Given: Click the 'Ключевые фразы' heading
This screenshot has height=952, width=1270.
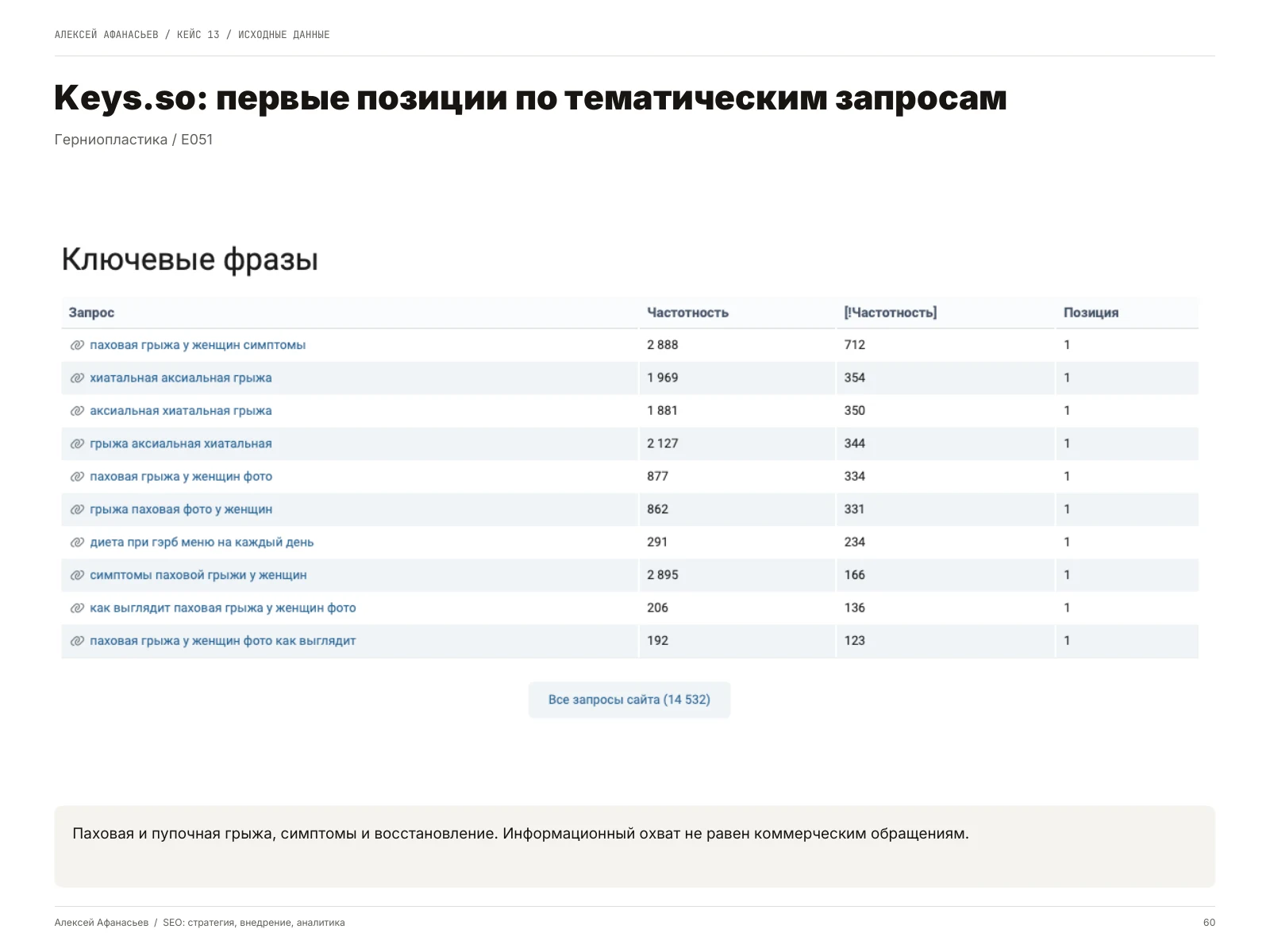Looking at the screenshot, I should (190, 260).
